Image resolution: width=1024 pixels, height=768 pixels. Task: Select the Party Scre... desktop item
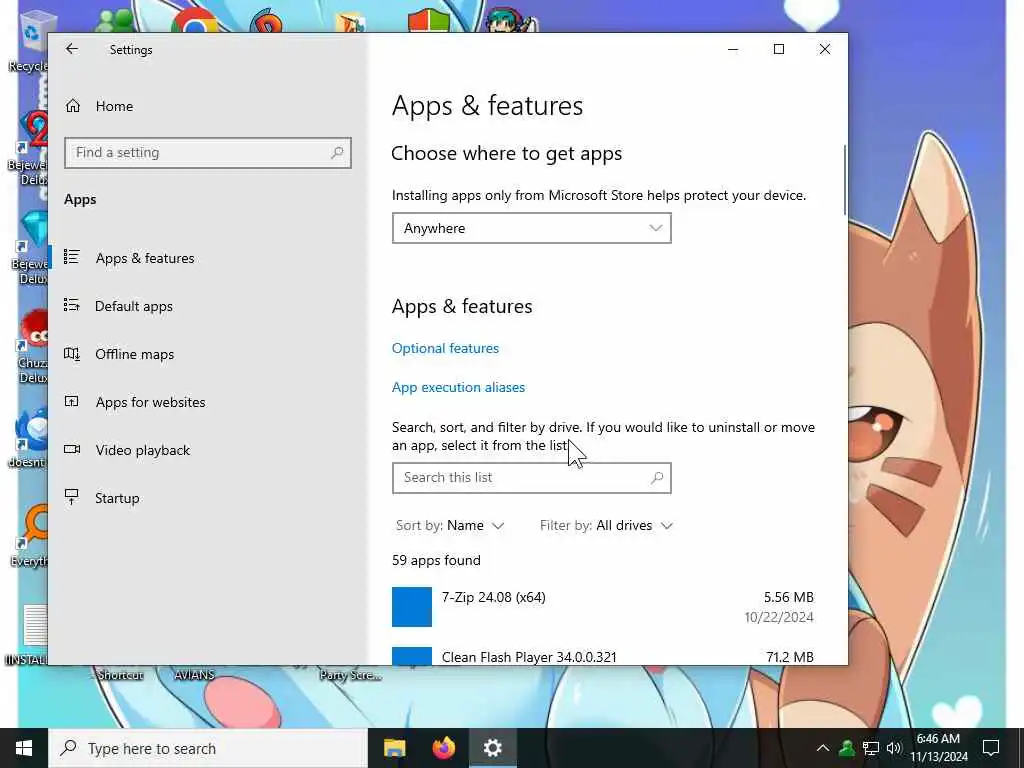351,675
